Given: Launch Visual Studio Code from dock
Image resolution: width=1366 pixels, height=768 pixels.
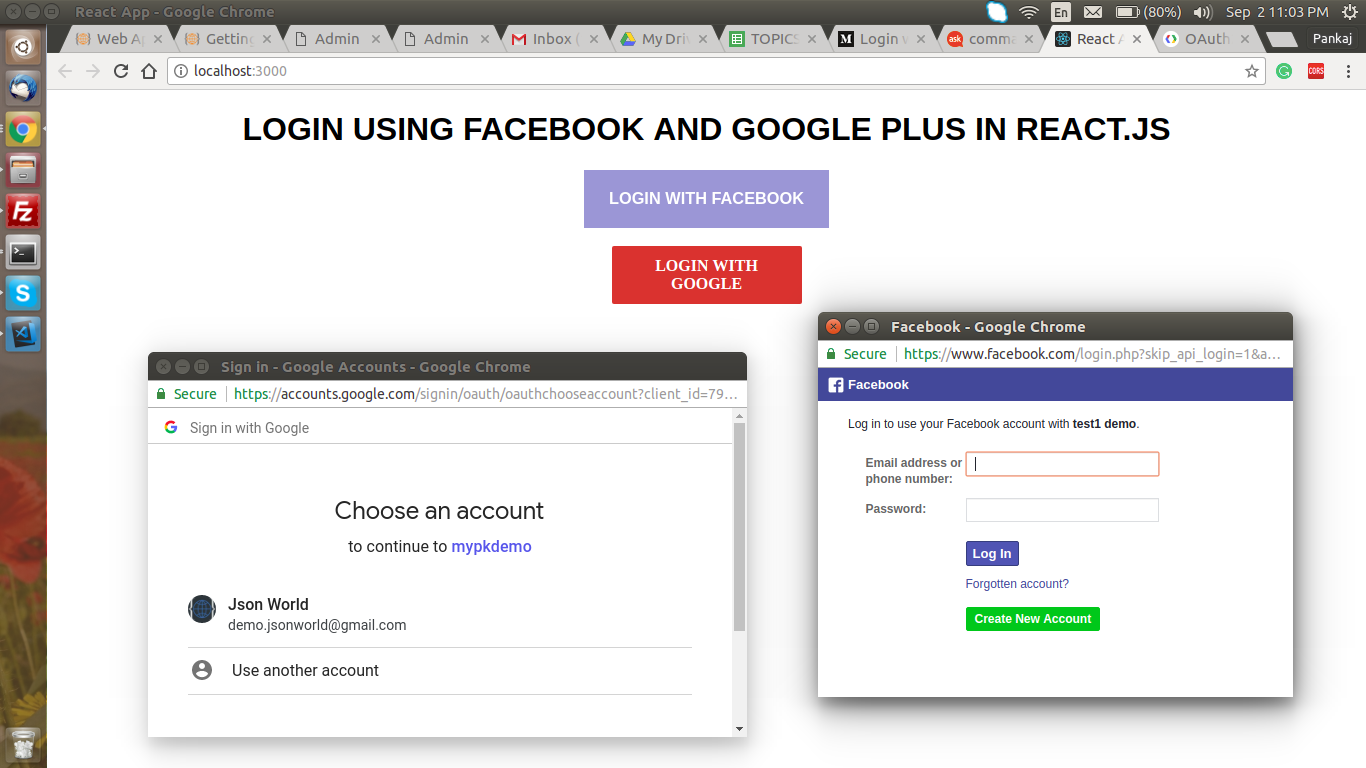Looking at the screenshot, I should [23, 334].
